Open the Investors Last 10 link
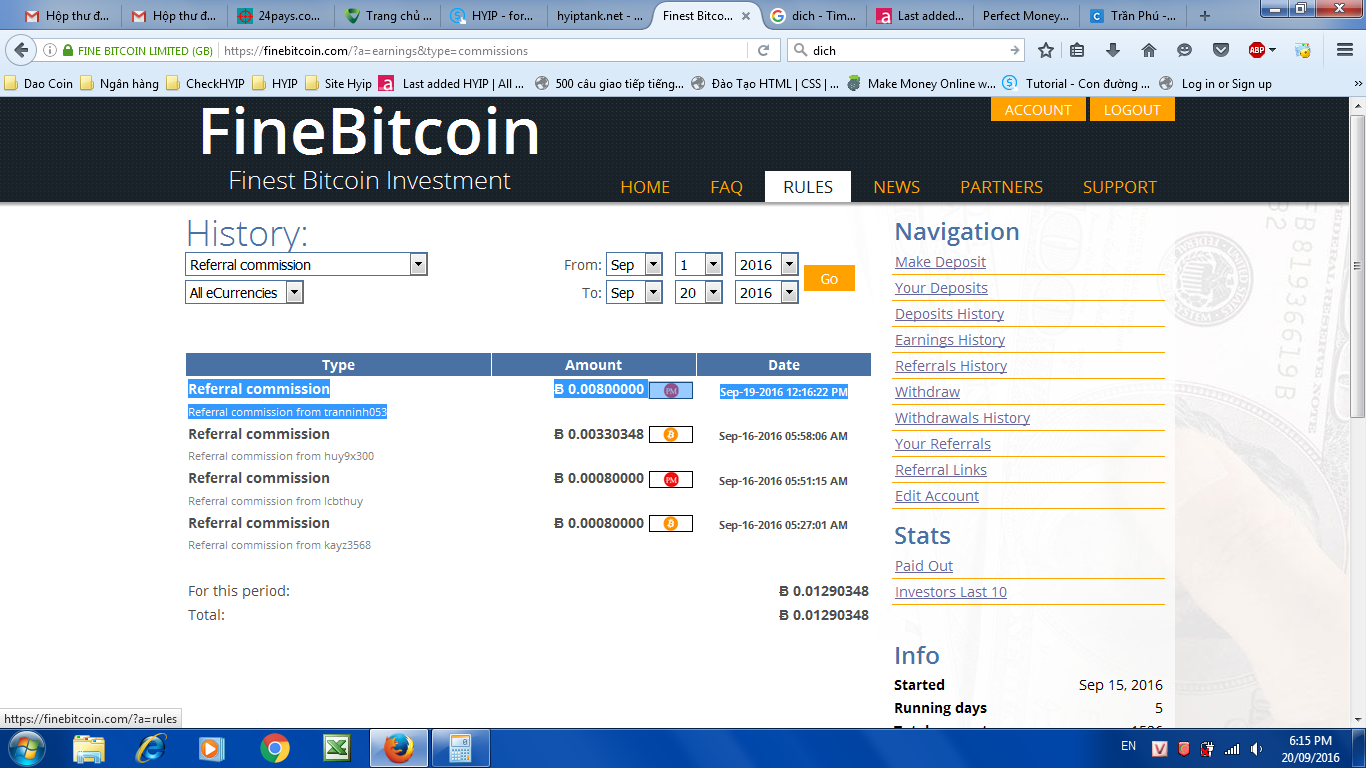This screenshot has height=768, width=1366. pos(951,592)
